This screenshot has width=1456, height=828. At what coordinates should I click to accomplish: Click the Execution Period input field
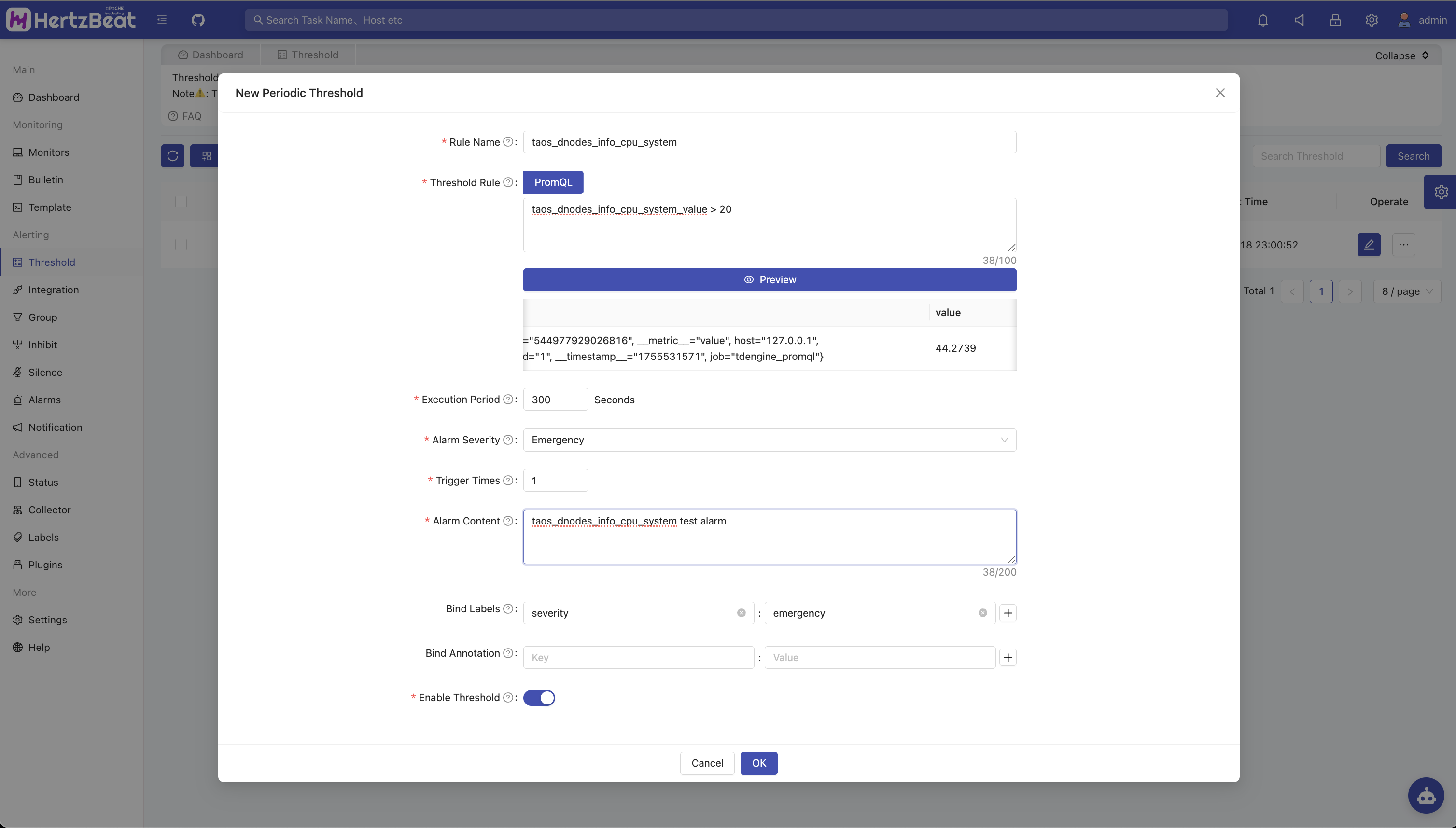point(555,400)
